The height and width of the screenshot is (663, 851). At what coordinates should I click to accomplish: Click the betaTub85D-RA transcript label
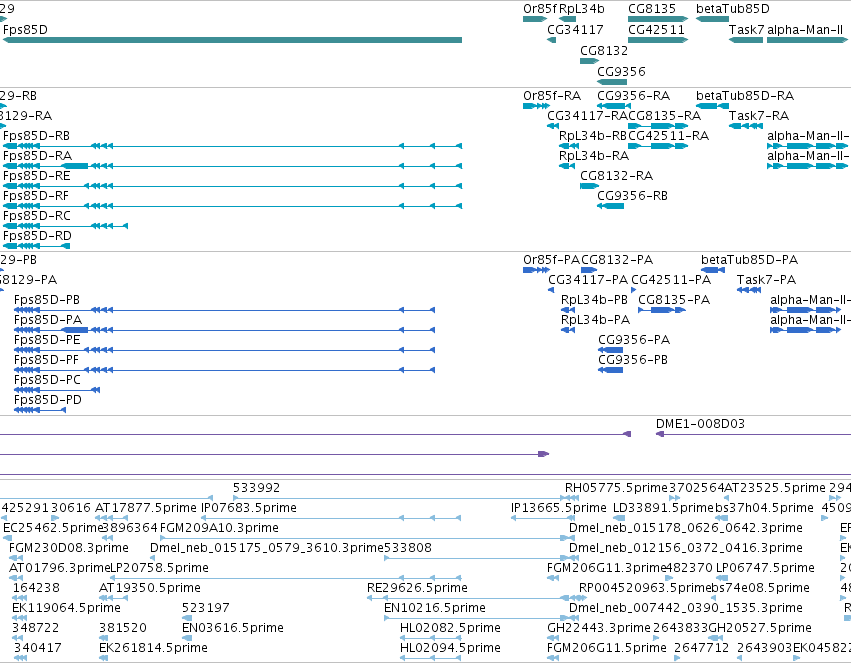pyautogui.click(x=745, y=96)
